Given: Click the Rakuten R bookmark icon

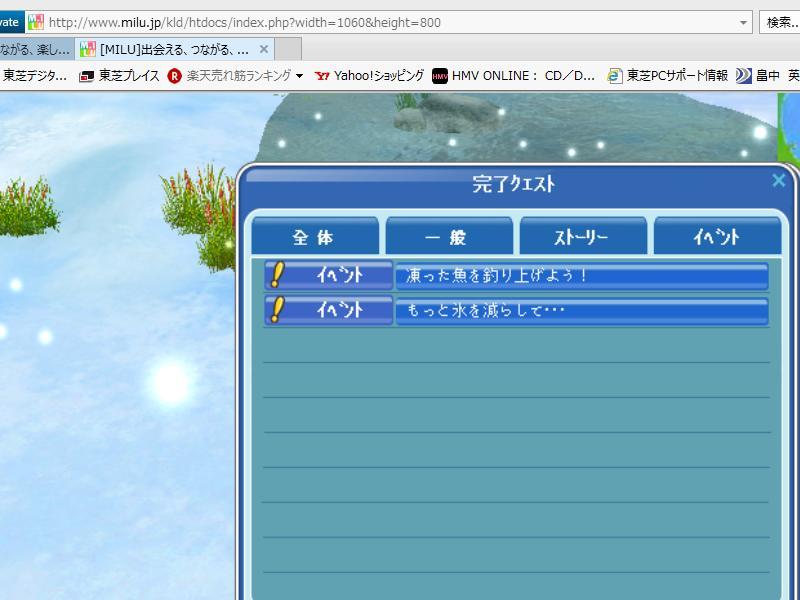Looking at the screenshot, I should (174, 77).
